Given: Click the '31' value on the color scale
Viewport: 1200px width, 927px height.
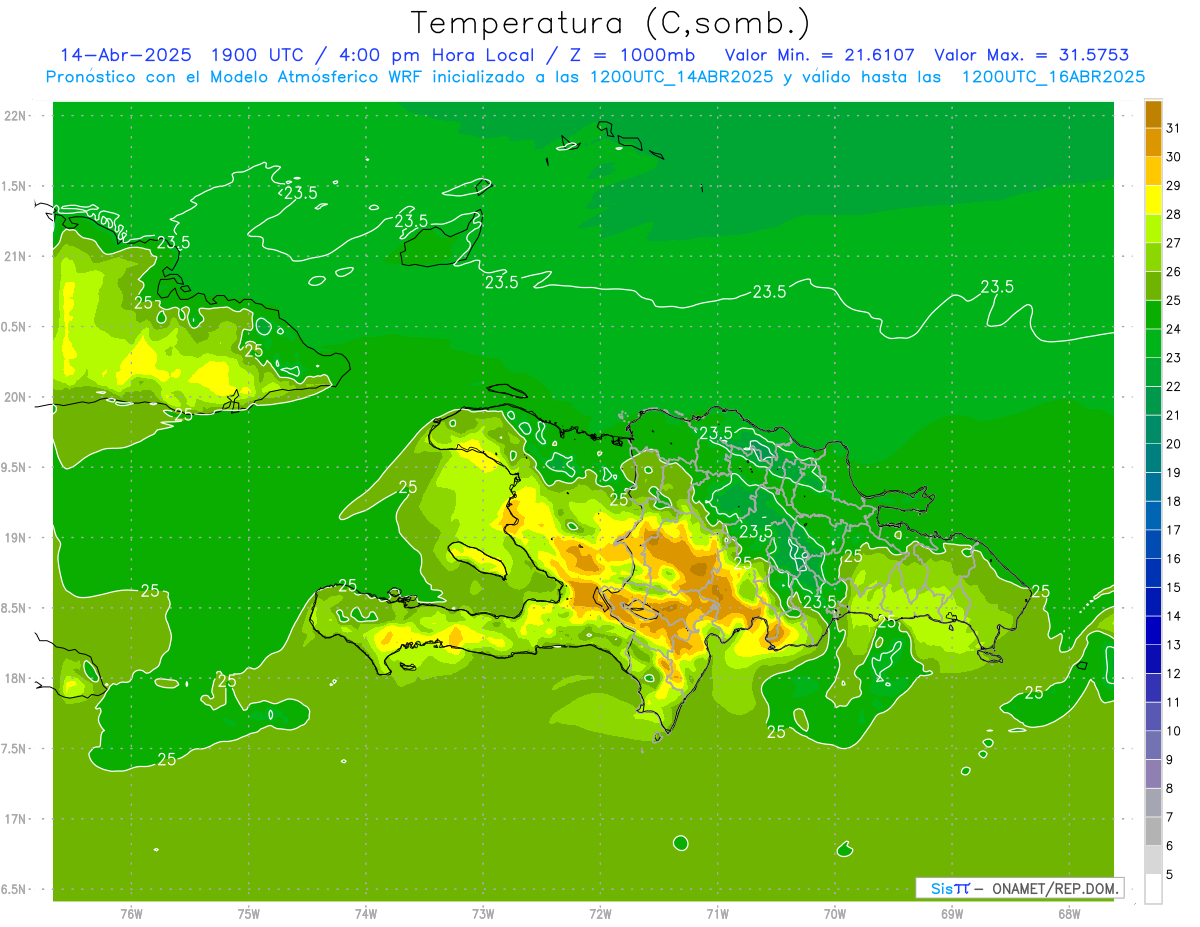Looking at the screenshot, I should coord(1175,127).
